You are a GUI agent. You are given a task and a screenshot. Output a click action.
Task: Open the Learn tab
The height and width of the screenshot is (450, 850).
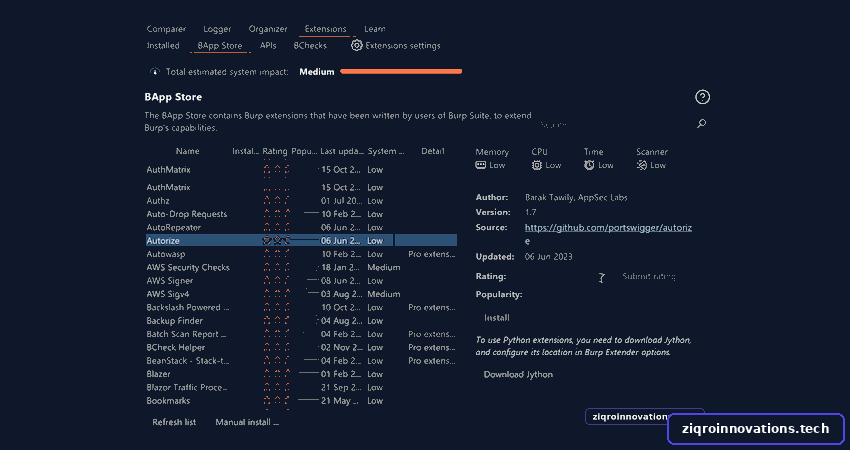point(375,29)
